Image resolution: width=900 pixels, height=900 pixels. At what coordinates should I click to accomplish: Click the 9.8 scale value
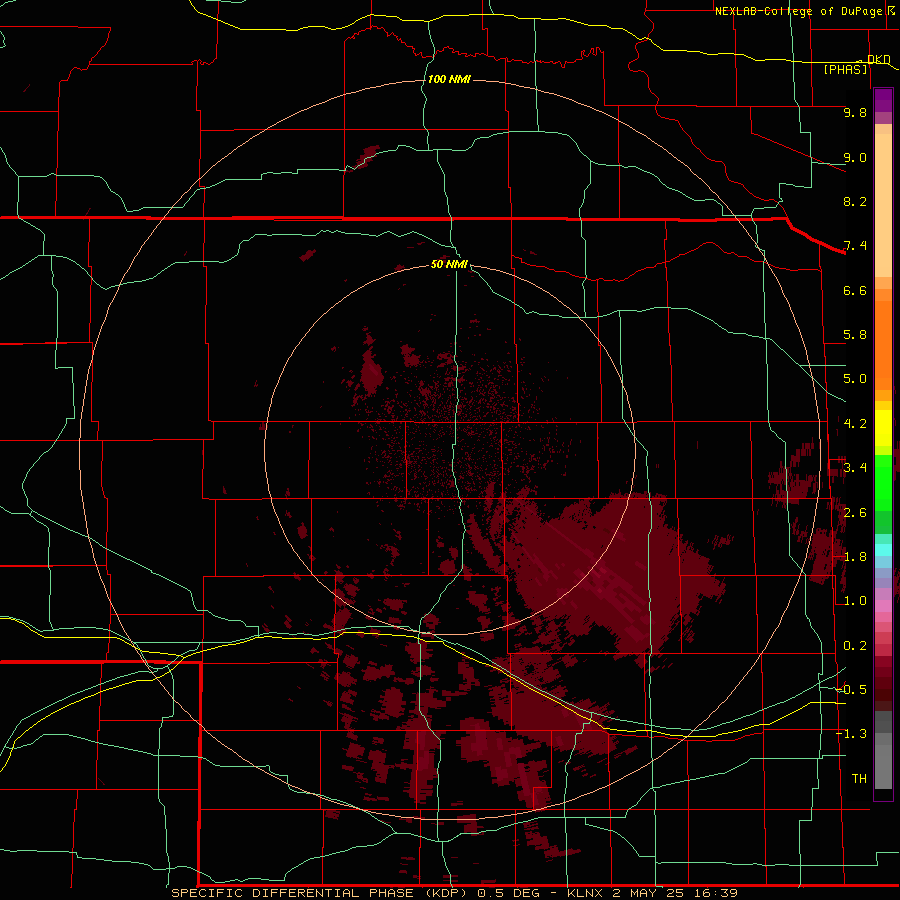pyautogui.click(x=855, y=112)
